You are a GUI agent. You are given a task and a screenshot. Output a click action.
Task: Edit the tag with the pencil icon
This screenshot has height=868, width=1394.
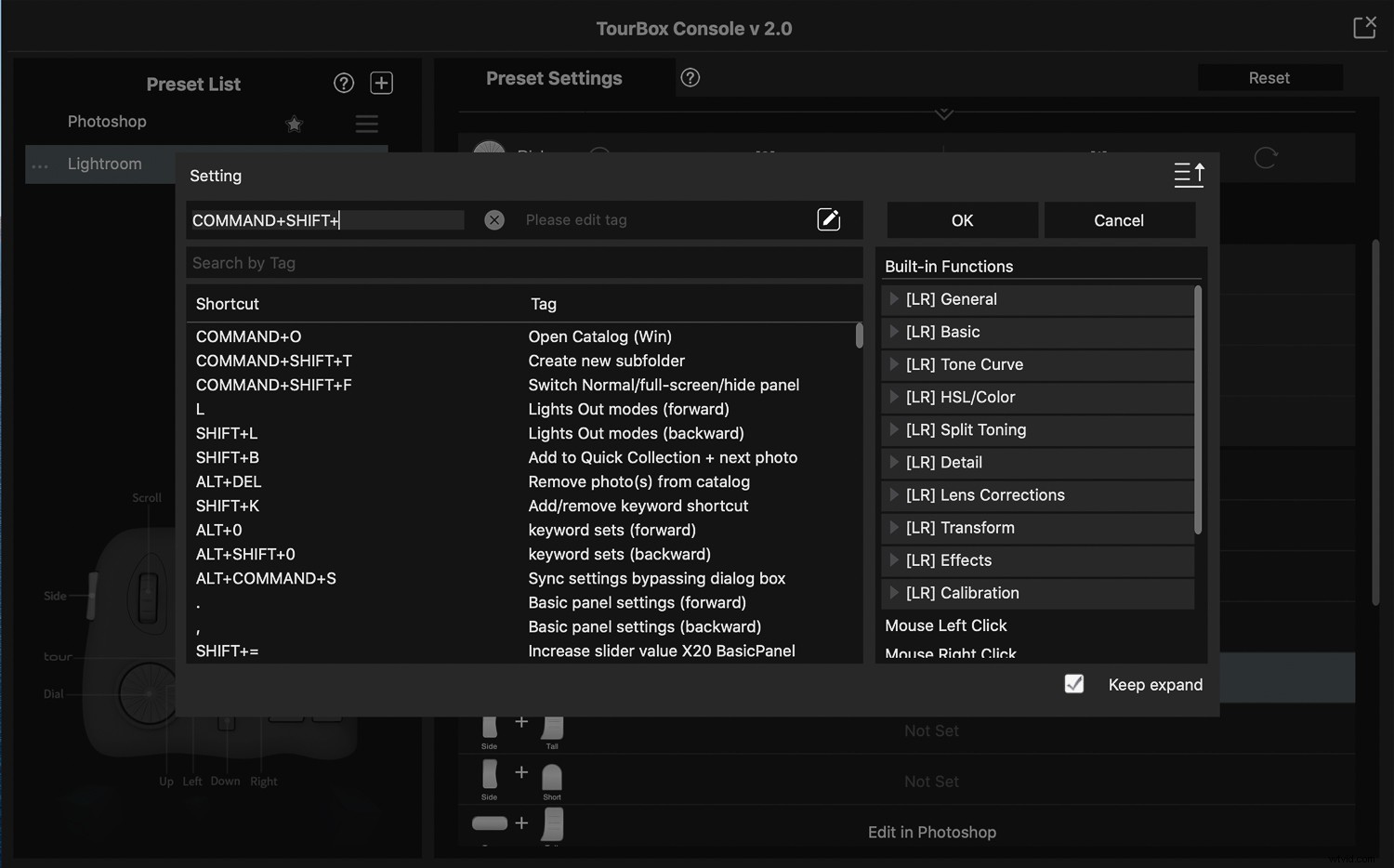828,219
